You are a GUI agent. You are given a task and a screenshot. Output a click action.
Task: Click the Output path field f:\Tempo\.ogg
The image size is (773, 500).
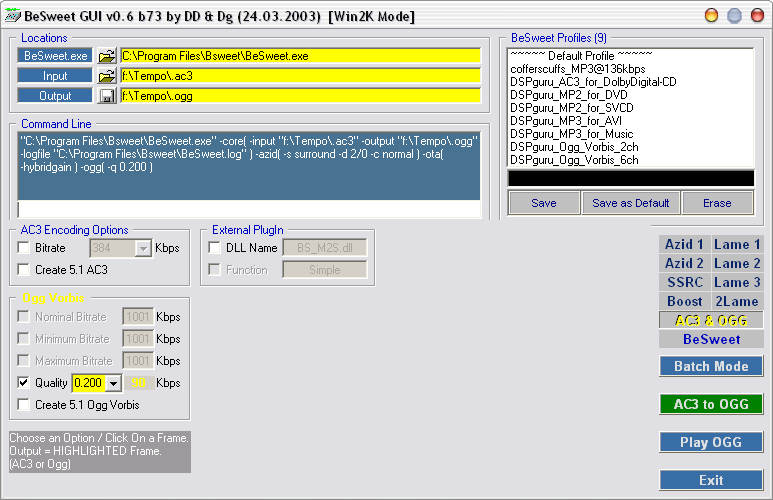[300, 96]
